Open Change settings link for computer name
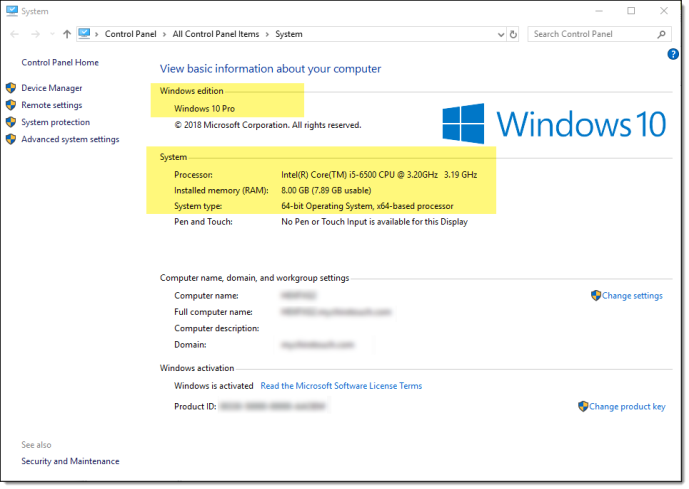 click(632, 296)
